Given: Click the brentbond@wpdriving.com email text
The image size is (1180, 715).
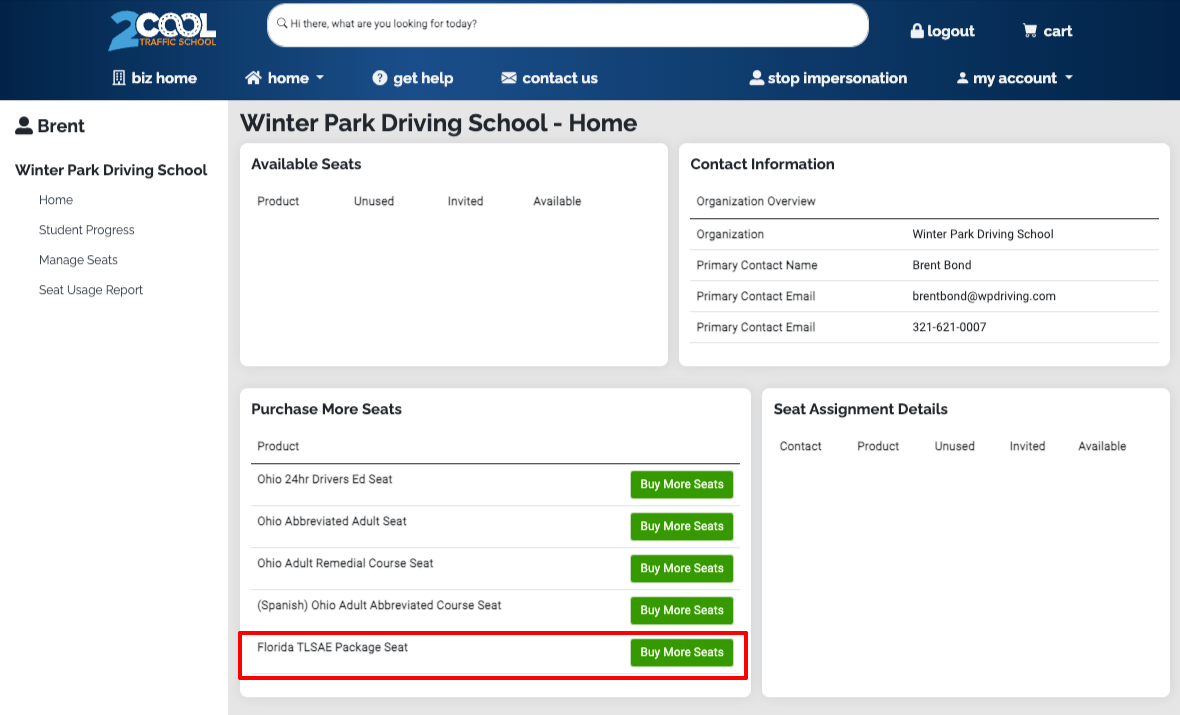Looking at the screenshot, I should pos(984,296).
